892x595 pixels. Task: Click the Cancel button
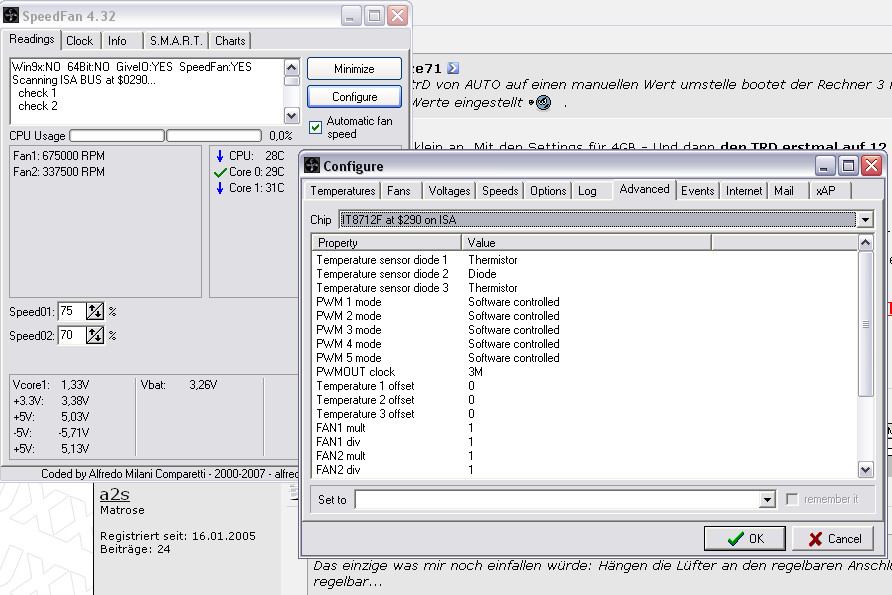[833, 539]
